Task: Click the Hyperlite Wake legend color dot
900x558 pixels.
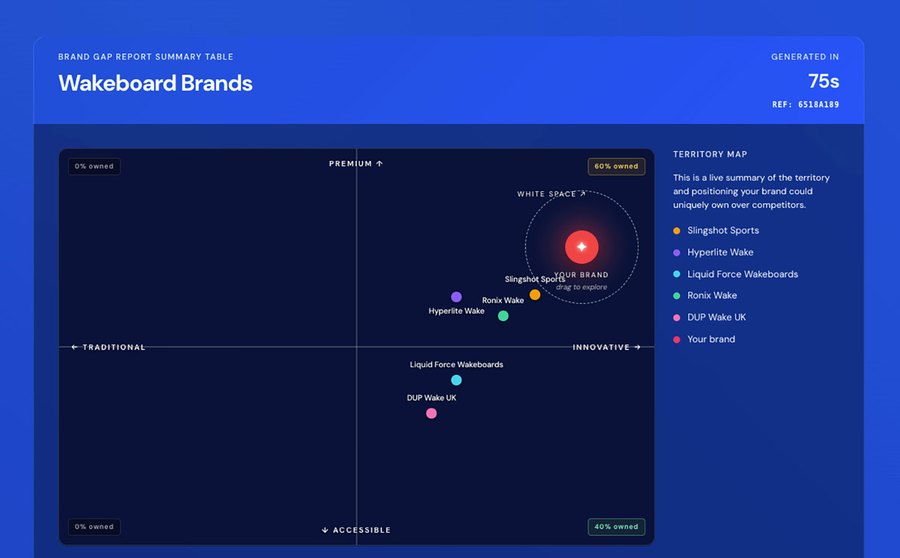Action: tap(677, 253)
